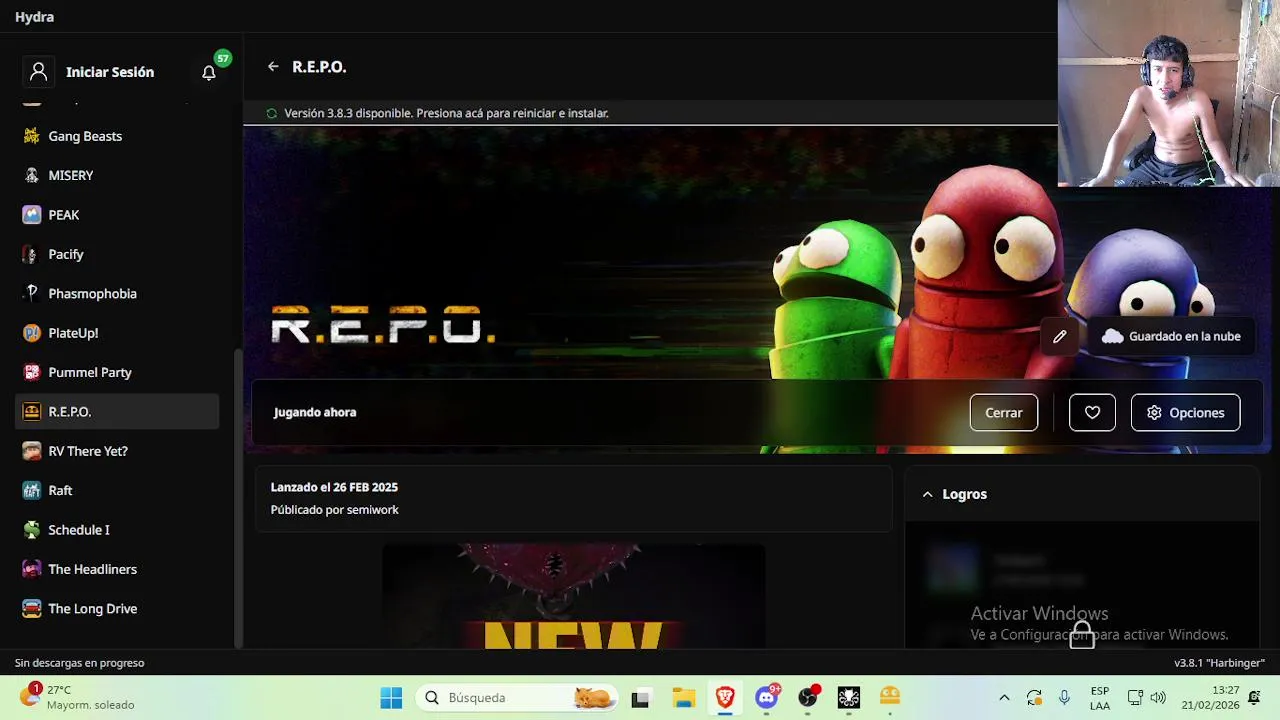The height and width of the screenshot is (720, 1280).
Task: Click the pencil edit hero image icon
Action: 1060,336
